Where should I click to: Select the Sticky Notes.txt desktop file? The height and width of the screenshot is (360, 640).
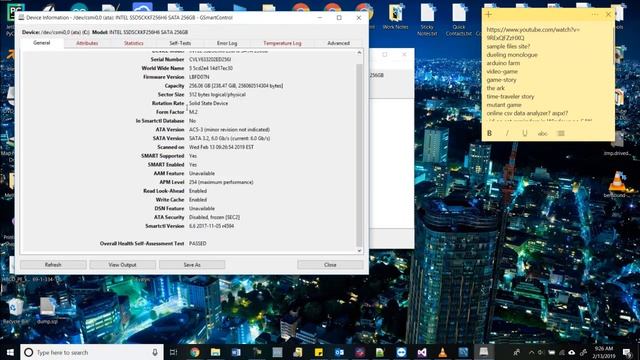[x=427, y=20]
